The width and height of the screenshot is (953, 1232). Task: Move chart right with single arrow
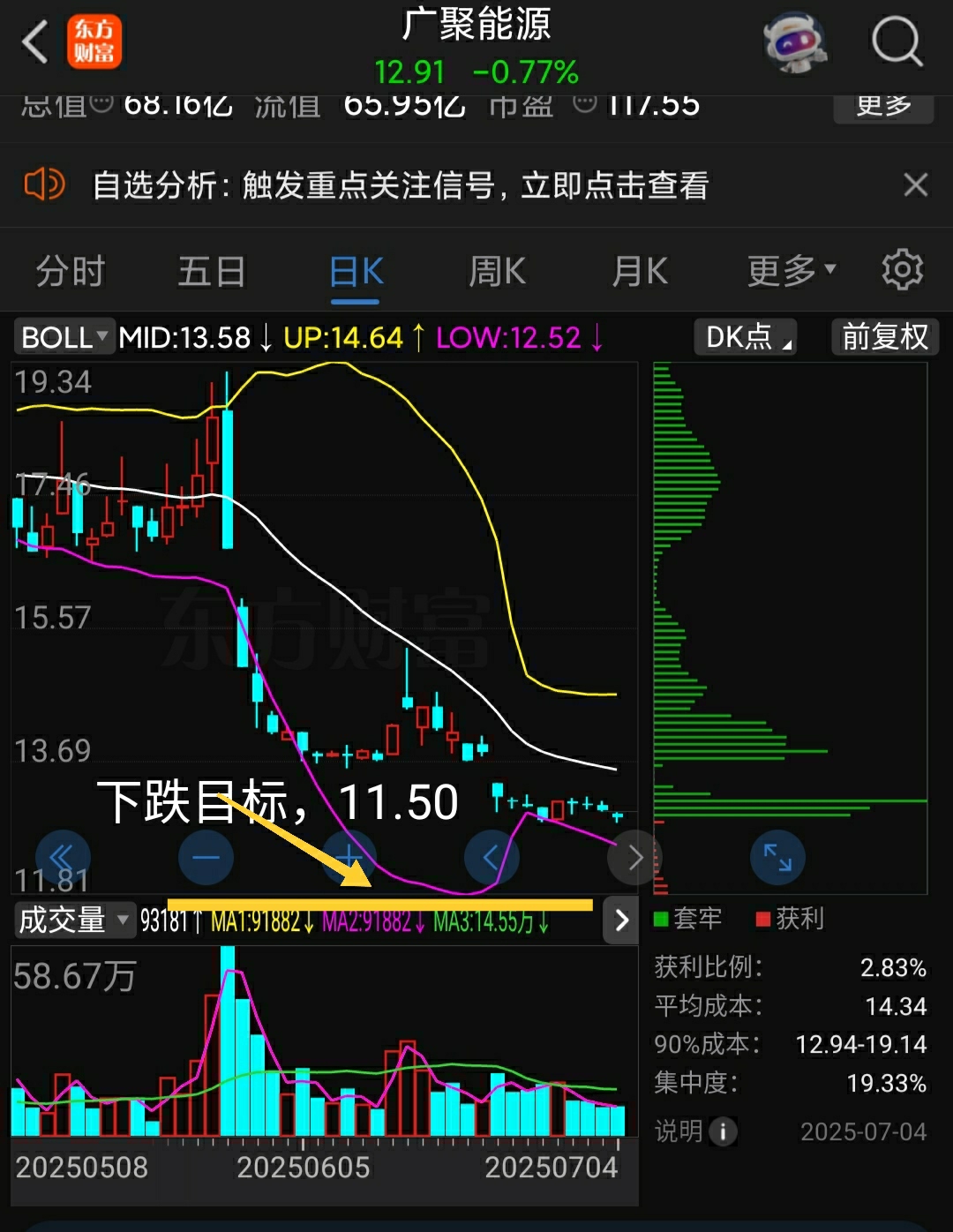[634, 857]
